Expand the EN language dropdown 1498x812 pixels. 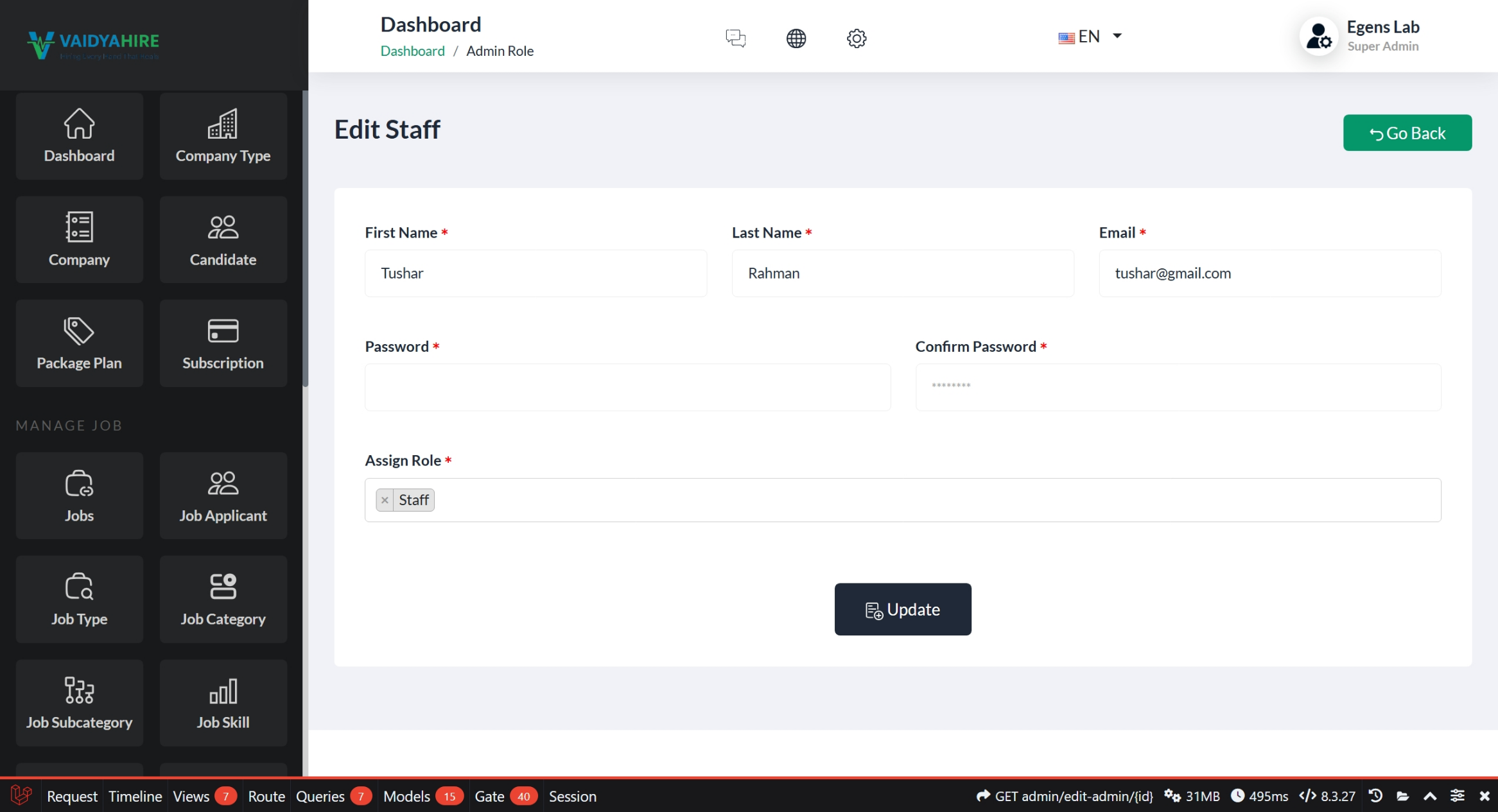1090,37
